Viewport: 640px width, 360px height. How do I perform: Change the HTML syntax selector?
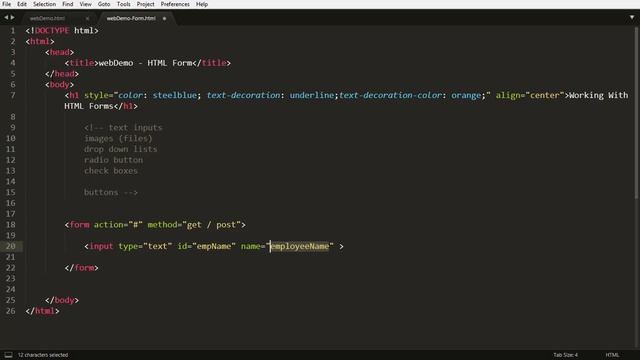pyautogui.click(x=612, y=355)
